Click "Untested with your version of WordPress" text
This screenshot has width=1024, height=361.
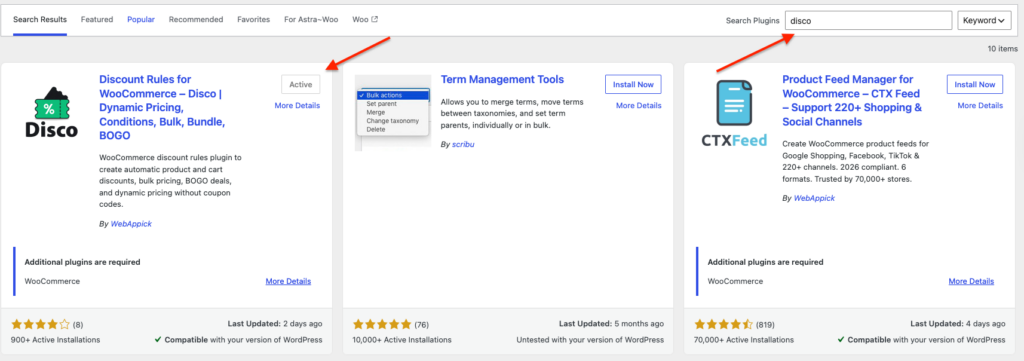pos(590,339)
